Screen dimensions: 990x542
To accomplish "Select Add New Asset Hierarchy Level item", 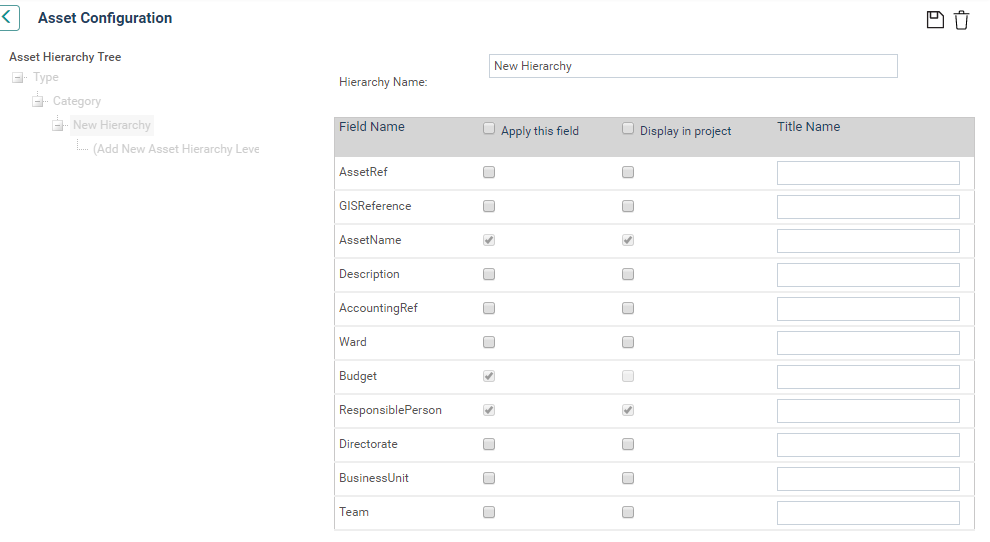I will 176,149.
